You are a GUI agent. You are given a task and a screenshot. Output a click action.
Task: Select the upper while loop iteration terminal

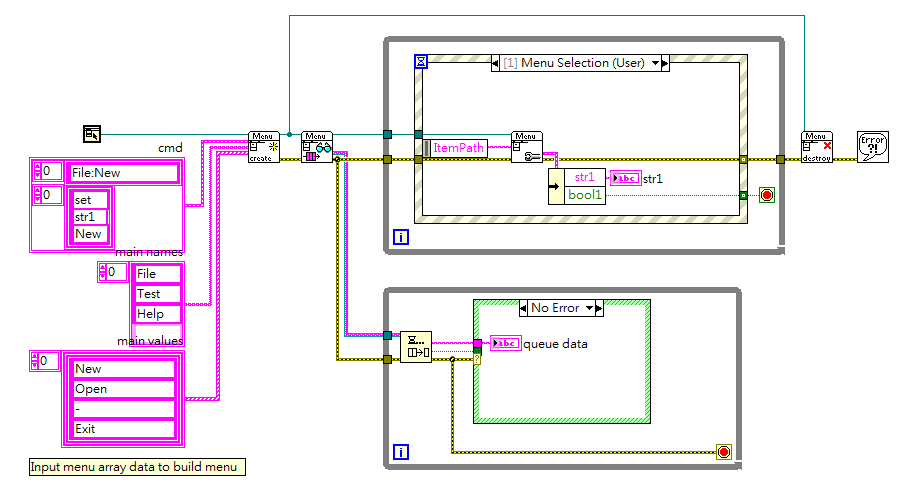pos(401,237)
